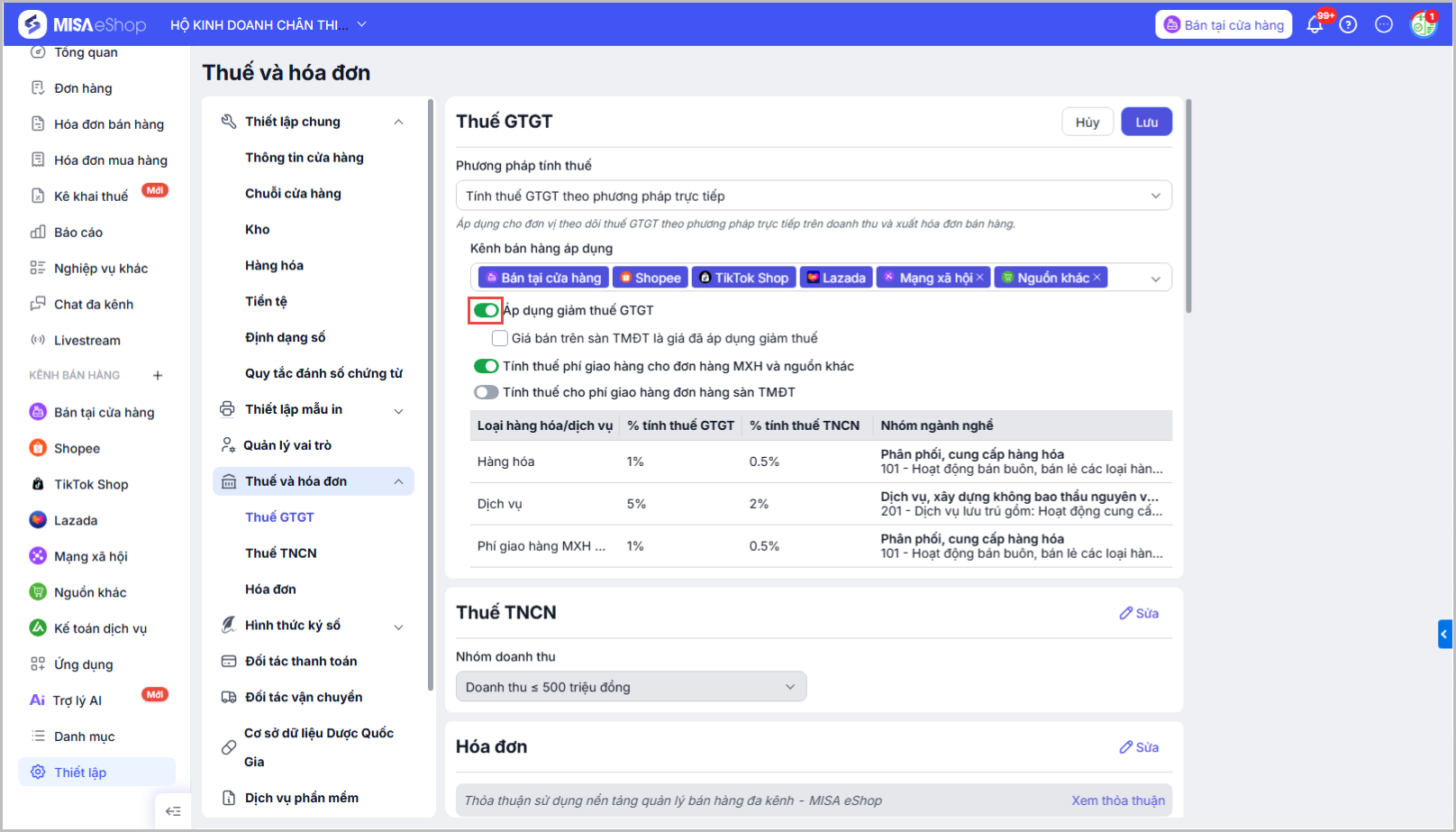Click the Báo cáo chart icon

click(38, 232)
